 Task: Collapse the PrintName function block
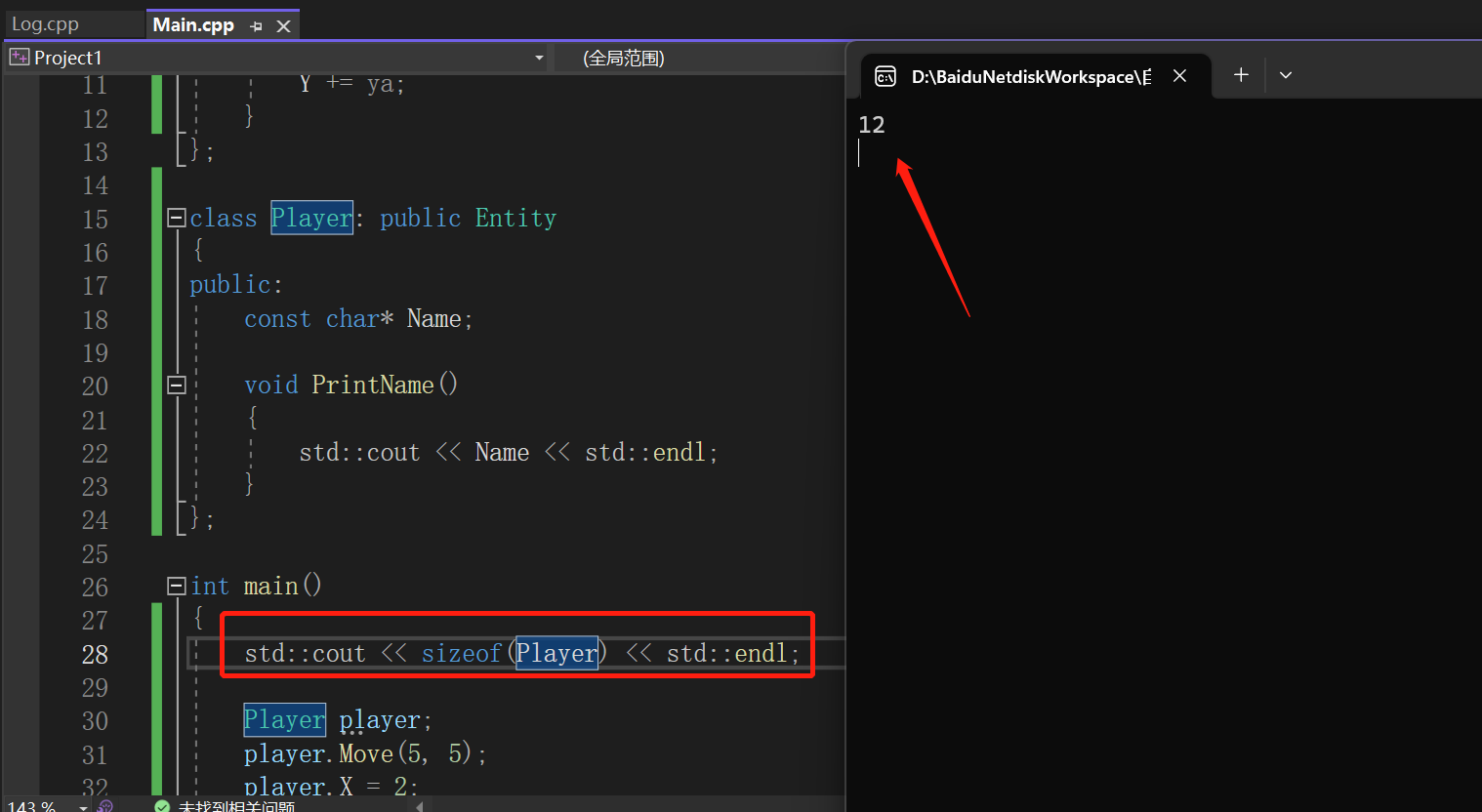point(177,386)
